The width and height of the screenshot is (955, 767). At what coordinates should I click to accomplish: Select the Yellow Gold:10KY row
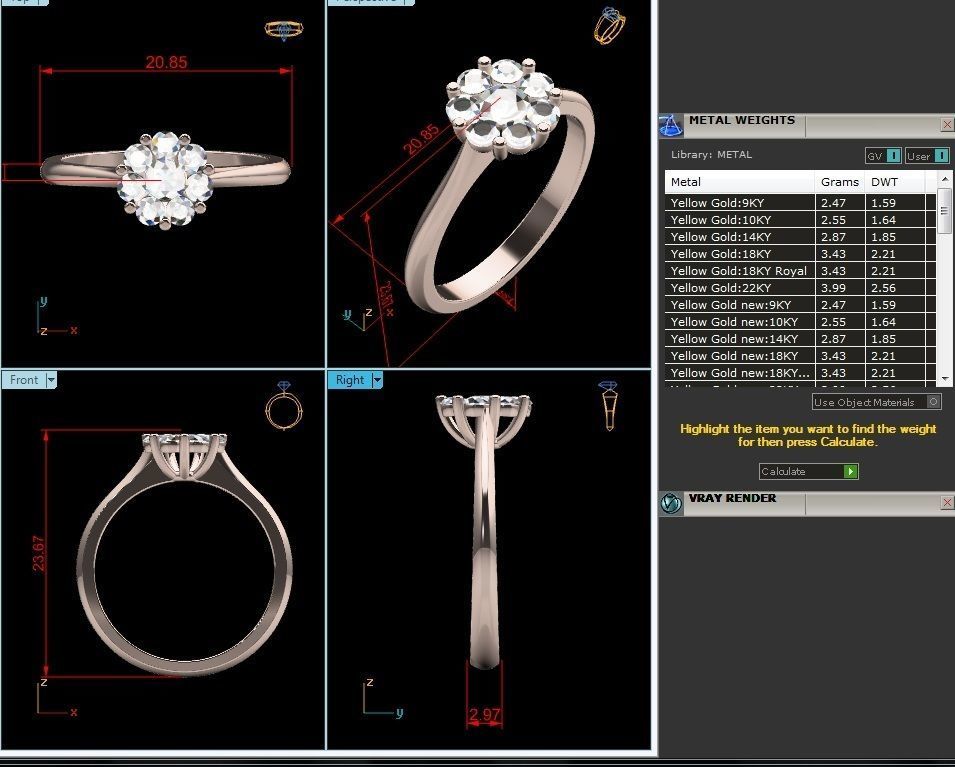tap(800, 220)
